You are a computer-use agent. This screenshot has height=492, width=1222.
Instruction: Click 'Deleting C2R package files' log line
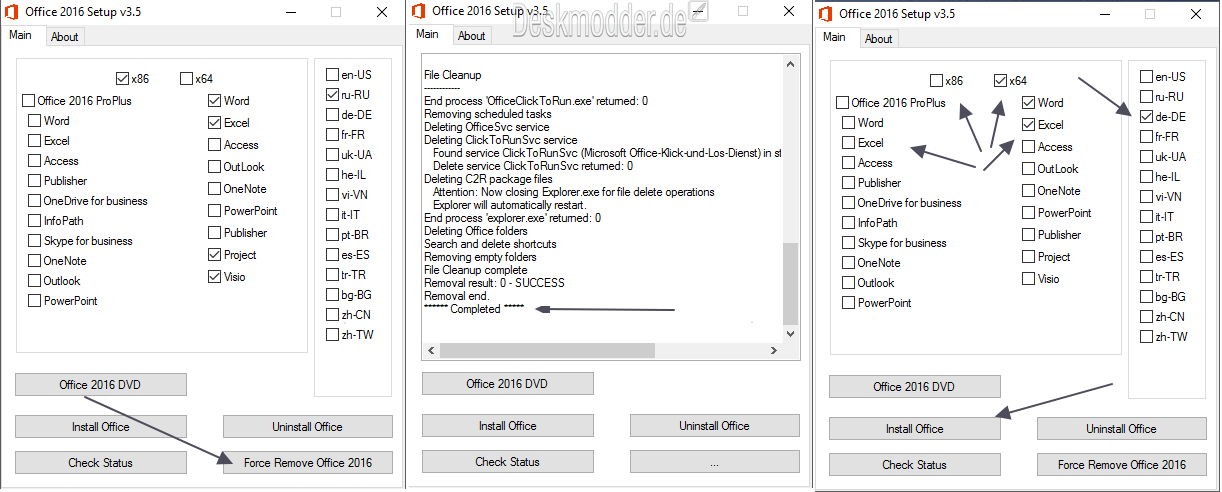489,179
